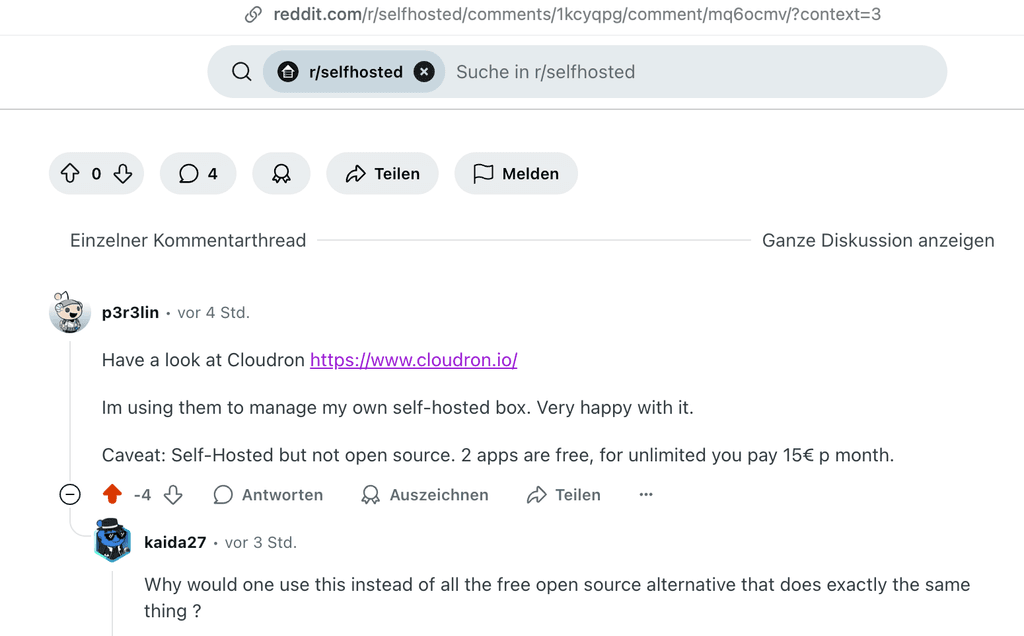Click Antworten to reply to comment
This screenshot has height=636, width=1024.
click(x=268, y=495)
